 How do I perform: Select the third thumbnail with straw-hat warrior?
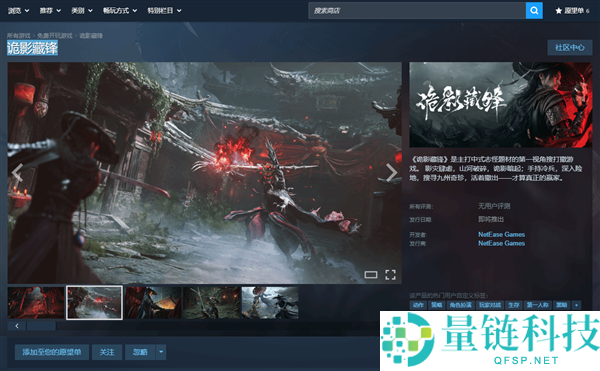pyautogui.click(x=153, y=303)
